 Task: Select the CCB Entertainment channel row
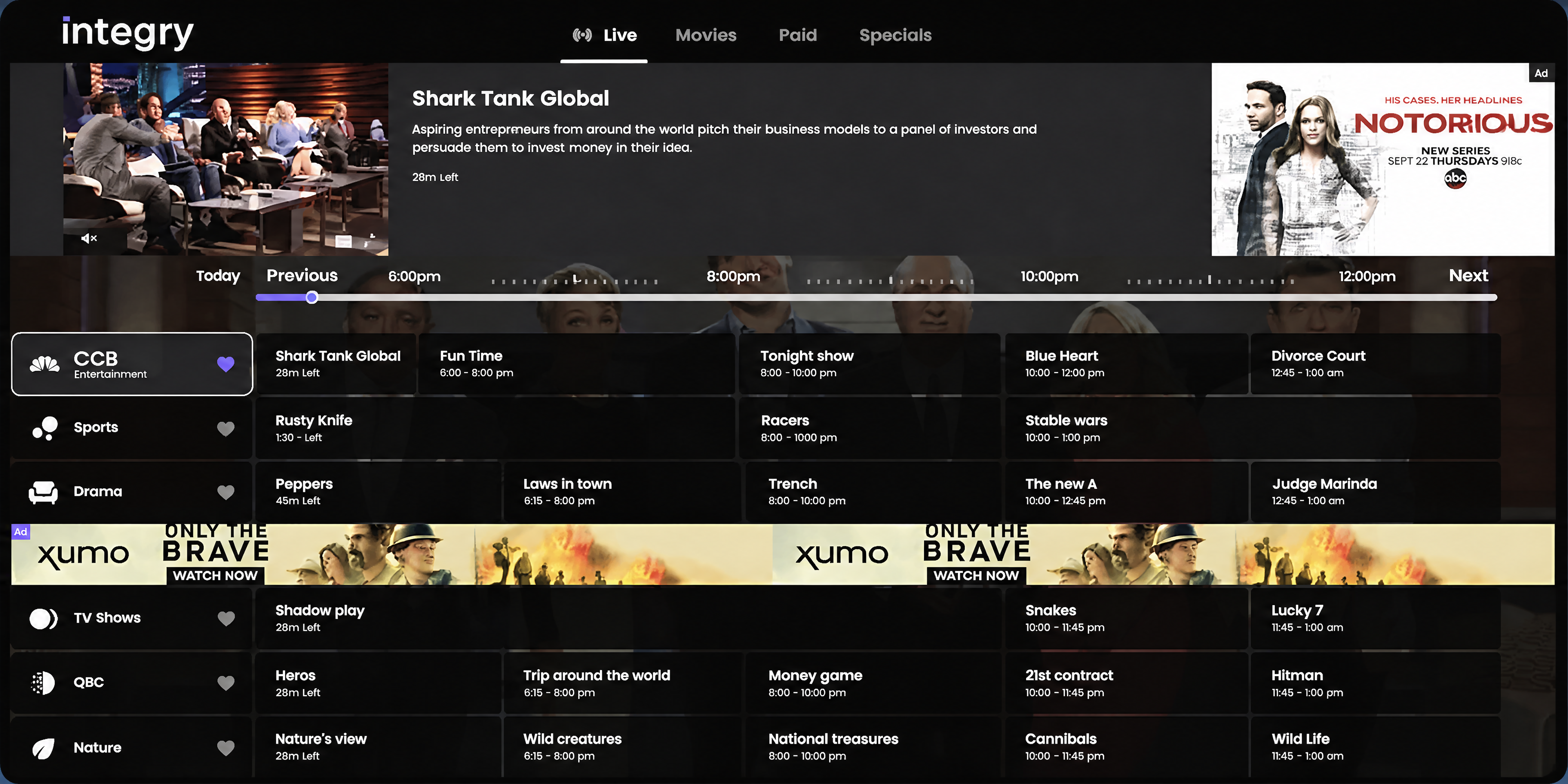pyautogui.click(x=132, y=364)
